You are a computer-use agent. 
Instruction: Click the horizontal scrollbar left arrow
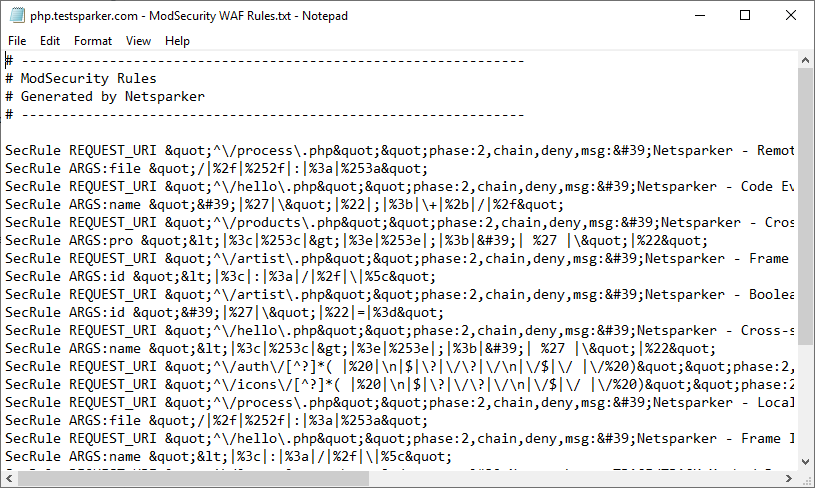point(9,479)
